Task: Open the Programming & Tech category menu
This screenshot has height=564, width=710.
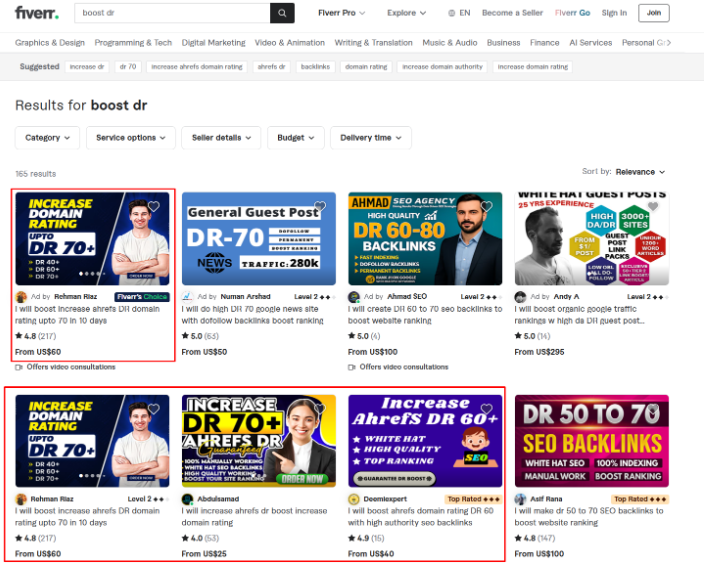Action: tap(133, 43)
